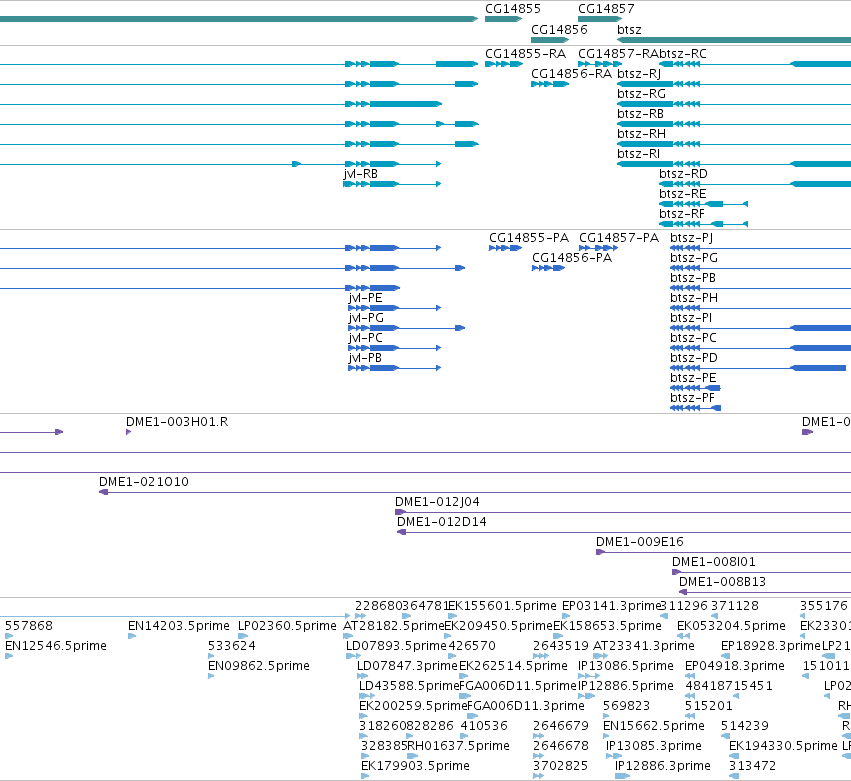Click the jvl-PG protein label
The image size is (851, 781).
[366, 319]
